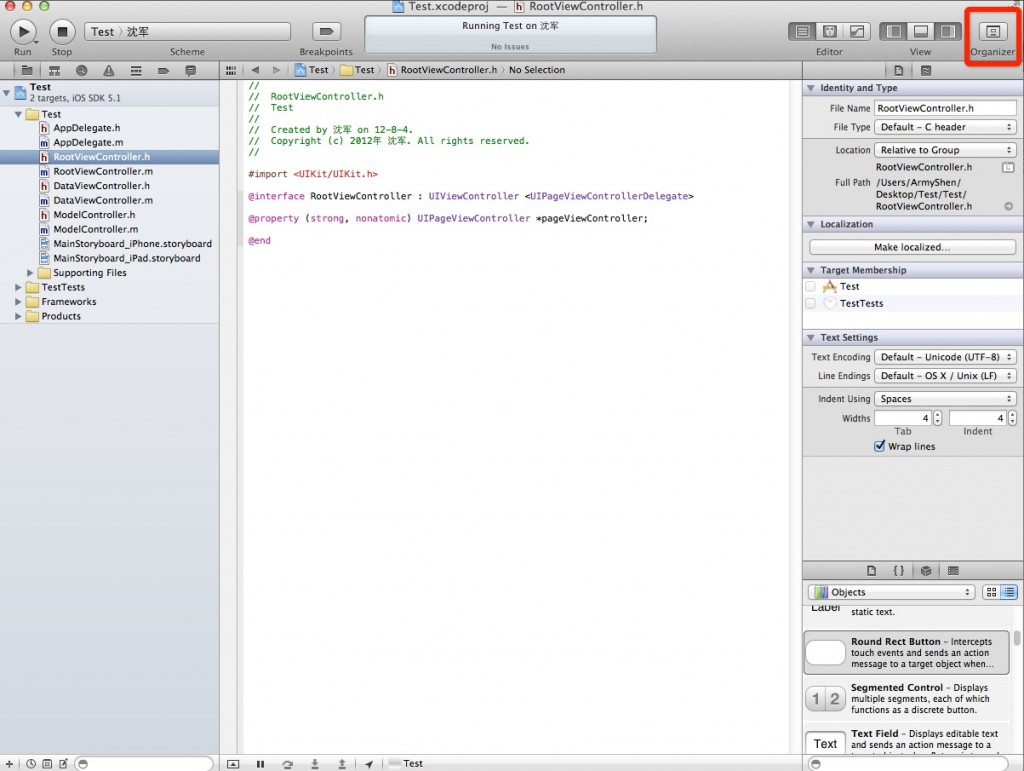Image resolution: width=1024 pixels, height=771 pixels.
Task: Click RootViewController.h in the jump bar
Action: [x=449, y=70]
